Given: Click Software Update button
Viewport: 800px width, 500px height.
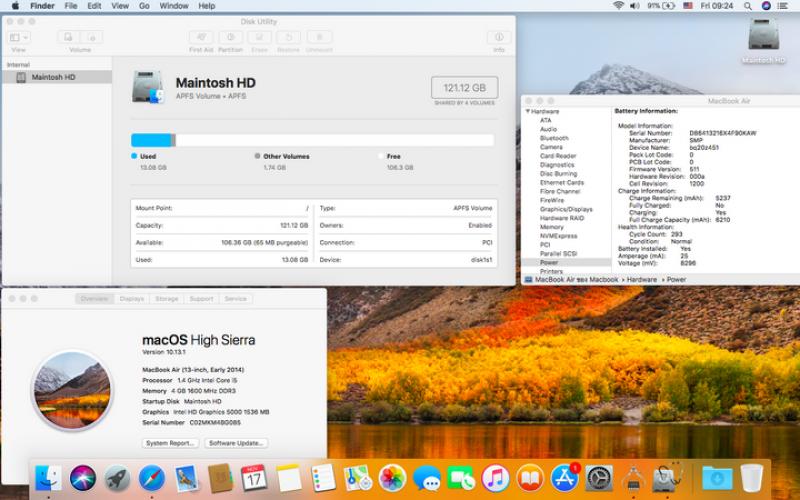Looking at the screenshot, I should pyautogui.click(x=236, y=443).
